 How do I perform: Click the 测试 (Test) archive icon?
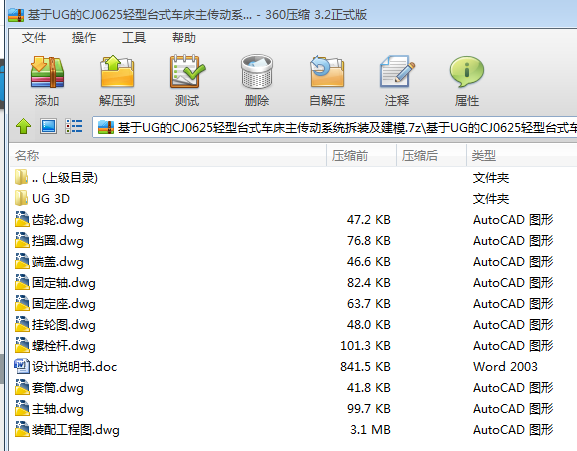click(x=187, y=72)
